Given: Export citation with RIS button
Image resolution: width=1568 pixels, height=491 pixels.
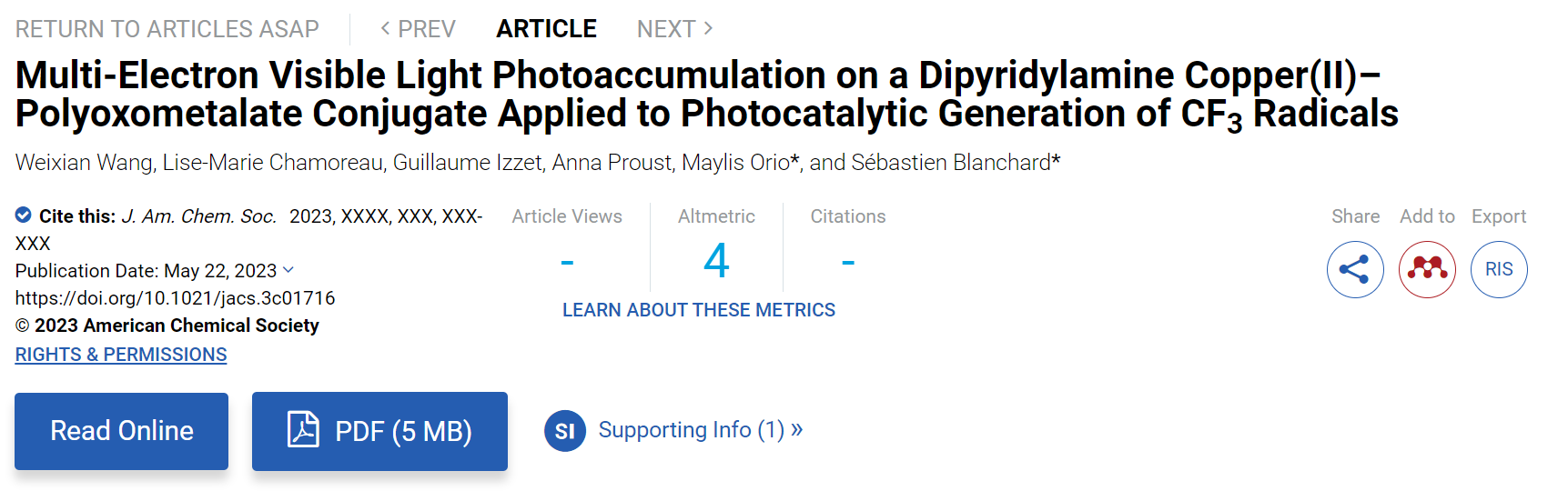Looking at the screenshot, I should point(1499,269).
